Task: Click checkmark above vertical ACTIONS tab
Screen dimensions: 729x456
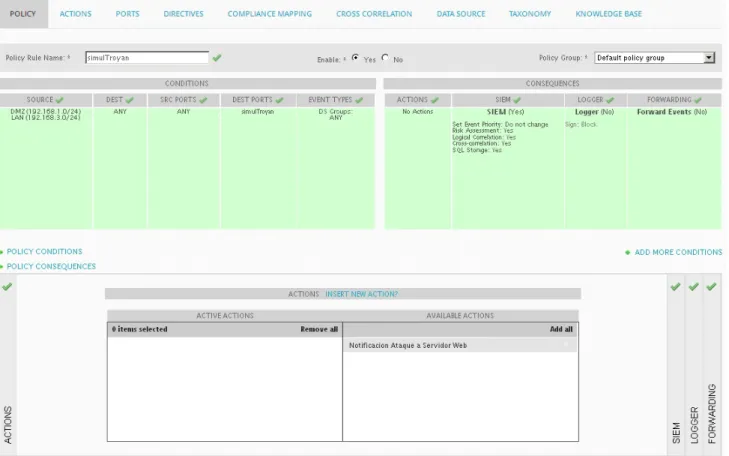Action: click(x=7, y=287)
